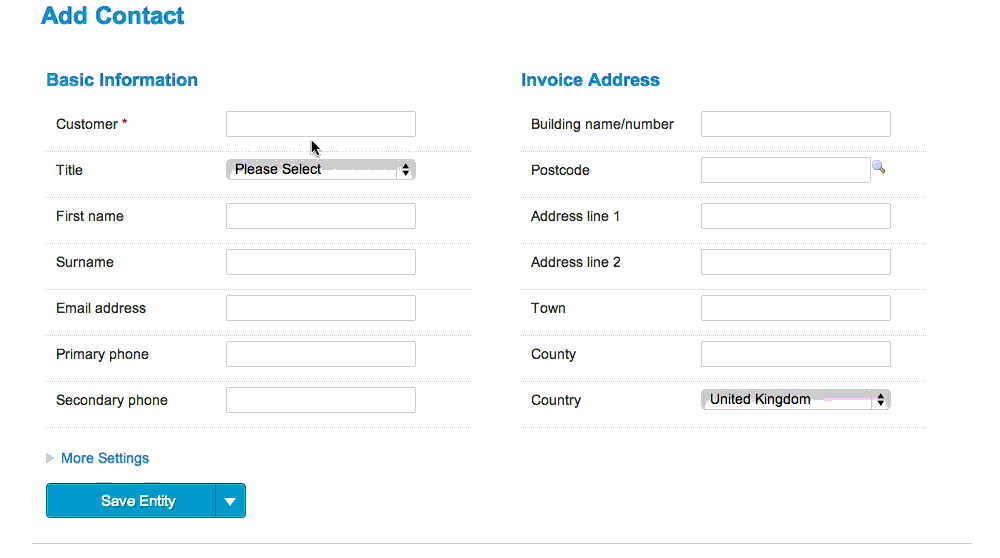Viewport: 1000px width, 558px height.
Task: Select the Surname text box
Action: pos(321,262)
